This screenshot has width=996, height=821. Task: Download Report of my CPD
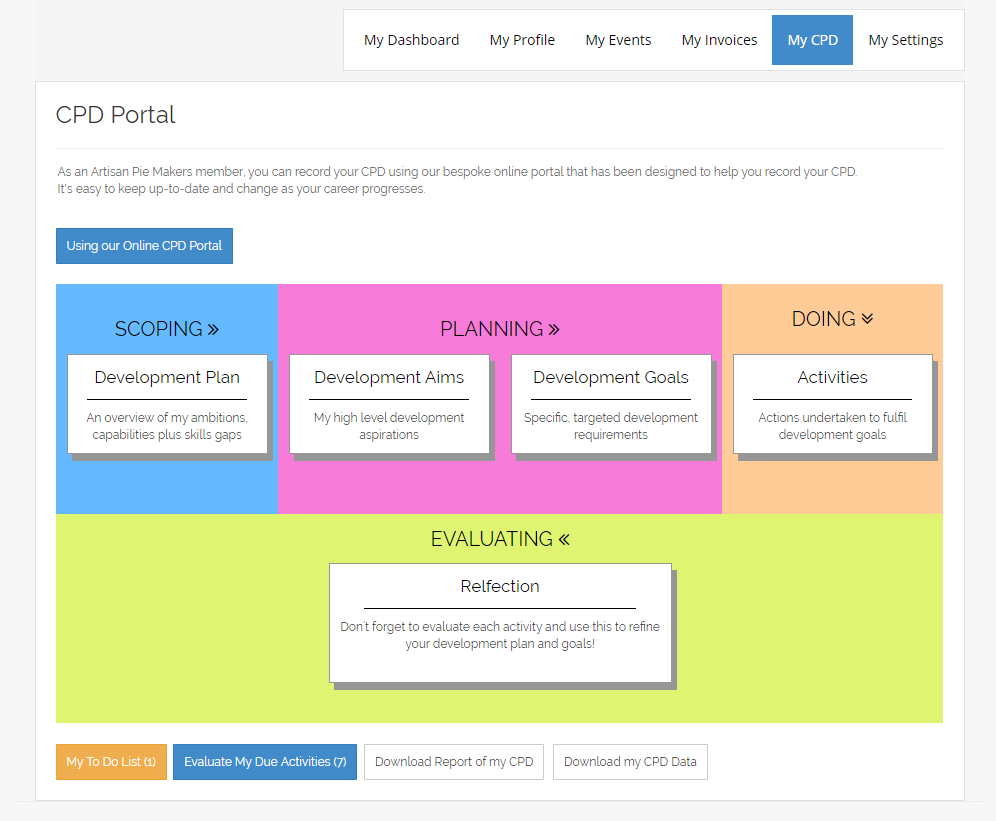[x=453, y=761]
